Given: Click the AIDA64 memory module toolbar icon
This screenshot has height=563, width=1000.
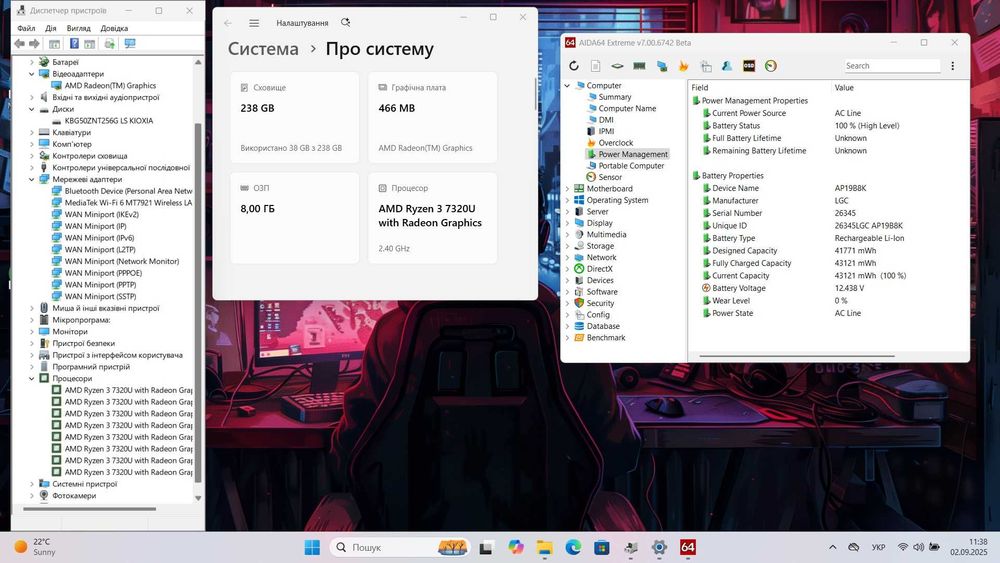Looking at the screenshot, I should [x=639, y=66].
